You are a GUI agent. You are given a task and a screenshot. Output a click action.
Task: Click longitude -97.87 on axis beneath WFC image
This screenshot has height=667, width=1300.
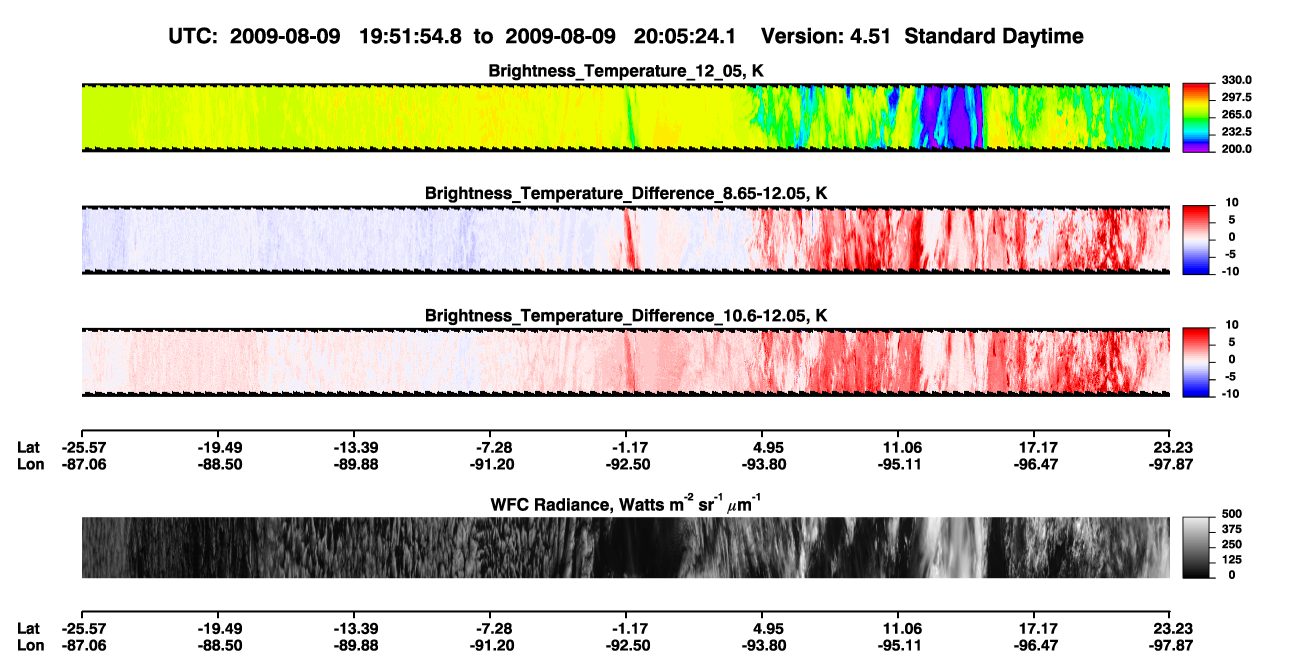(x=1170, y=644)
